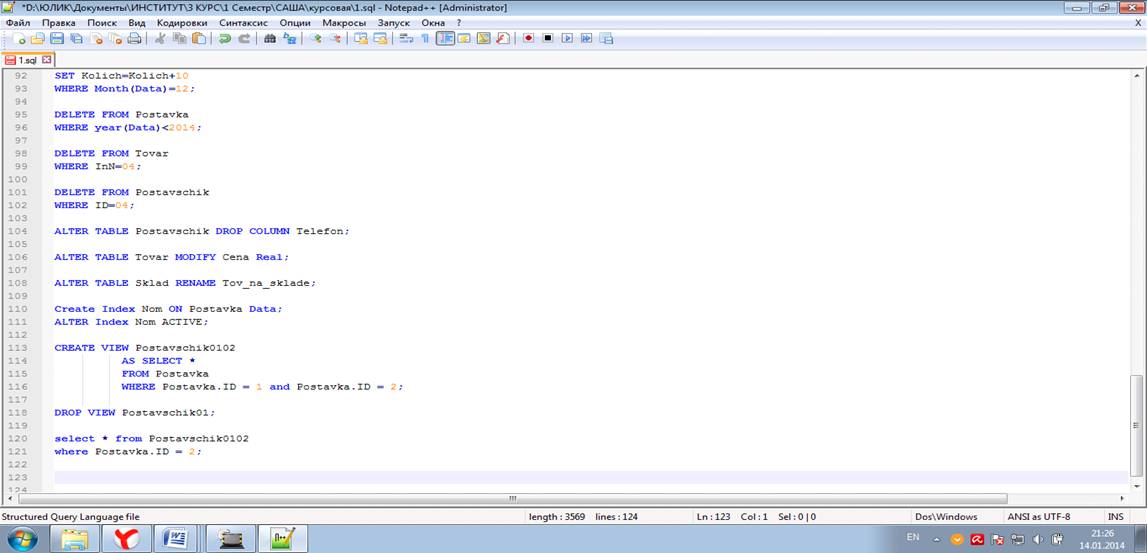Toggle INS mode in the status bar
The height and width of the screenshot is (553, 1147).
click(x=1115, y=517)
